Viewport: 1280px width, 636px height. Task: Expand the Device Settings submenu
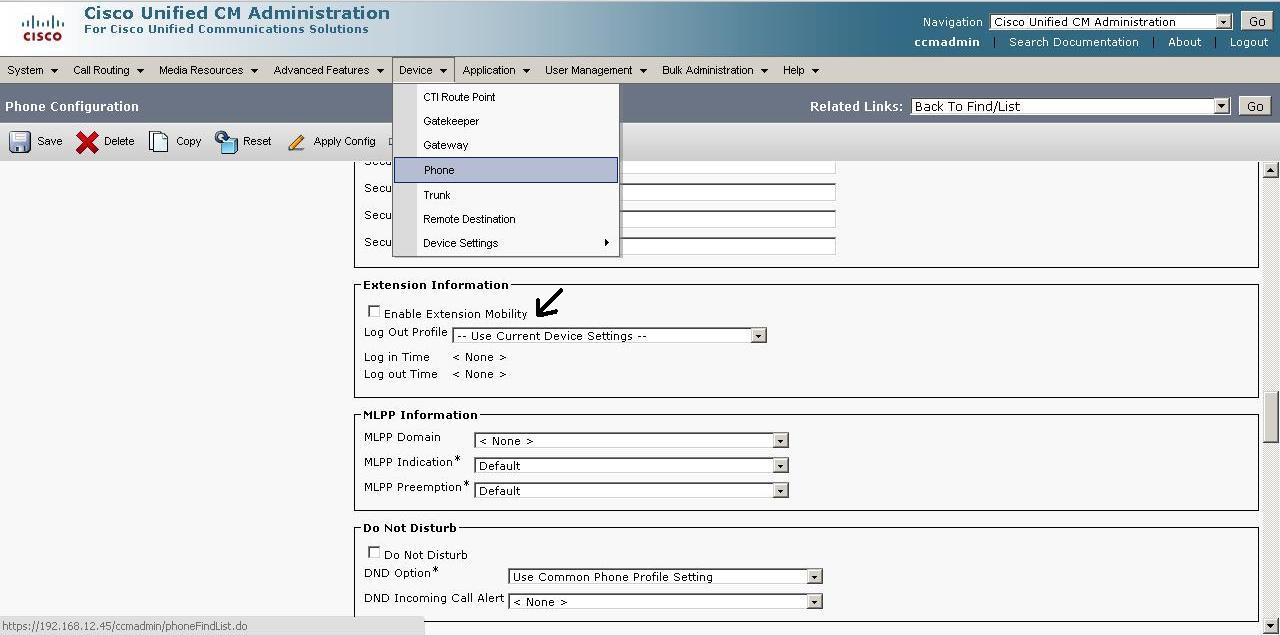pos(460,243)
